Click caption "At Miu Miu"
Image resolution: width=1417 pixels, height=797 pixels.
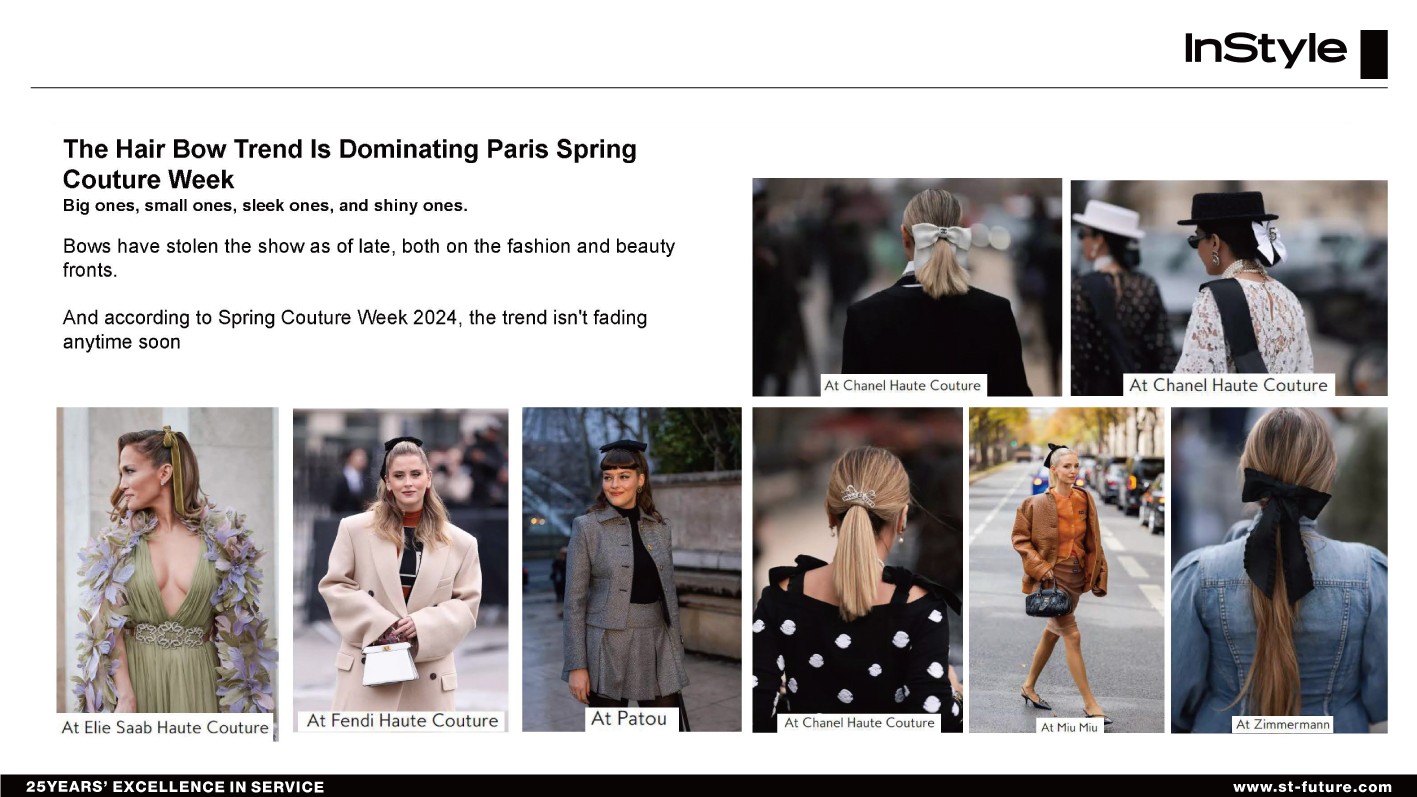tap(1069, 727)
